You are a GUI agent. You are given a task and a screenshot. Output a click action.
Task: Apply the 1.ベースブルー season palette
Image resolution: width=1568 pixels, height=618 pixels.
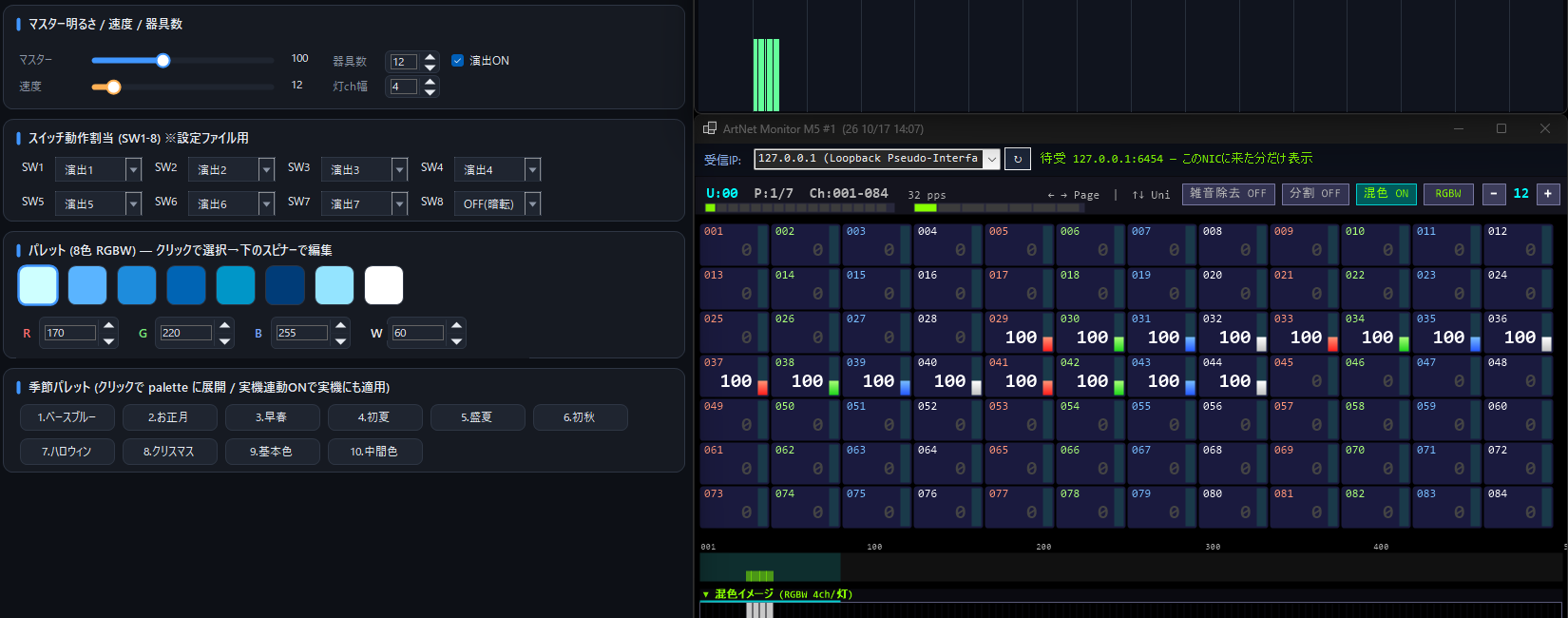pyautogui.click(x=67, y=416)
